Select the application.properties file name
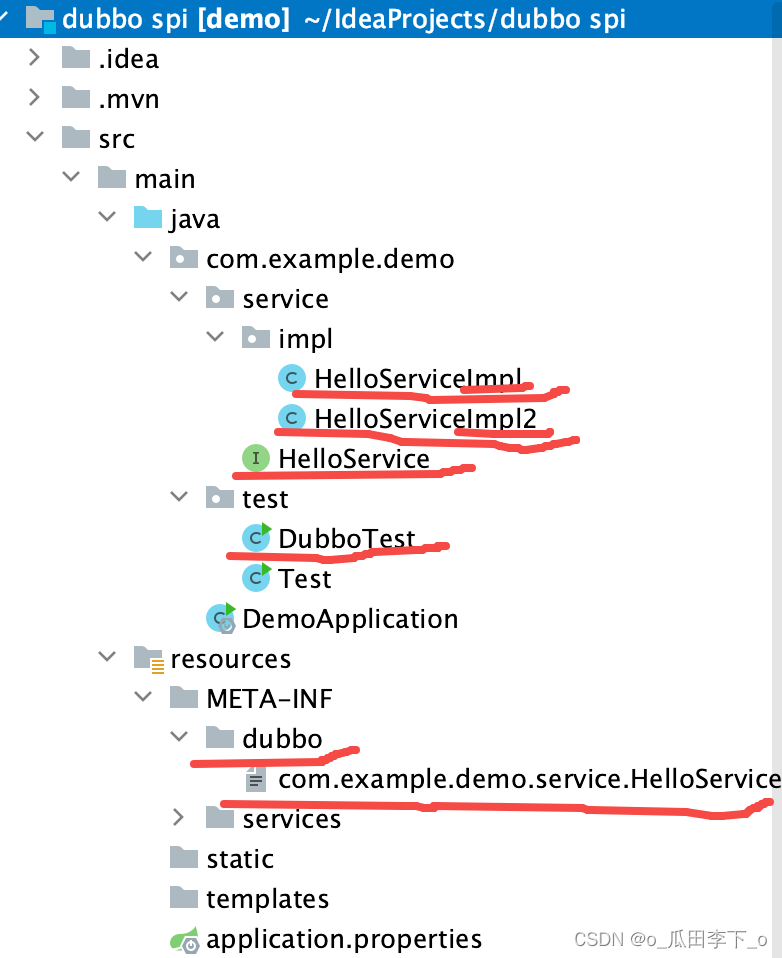This screenshot has height=958, width=782. 345,939
